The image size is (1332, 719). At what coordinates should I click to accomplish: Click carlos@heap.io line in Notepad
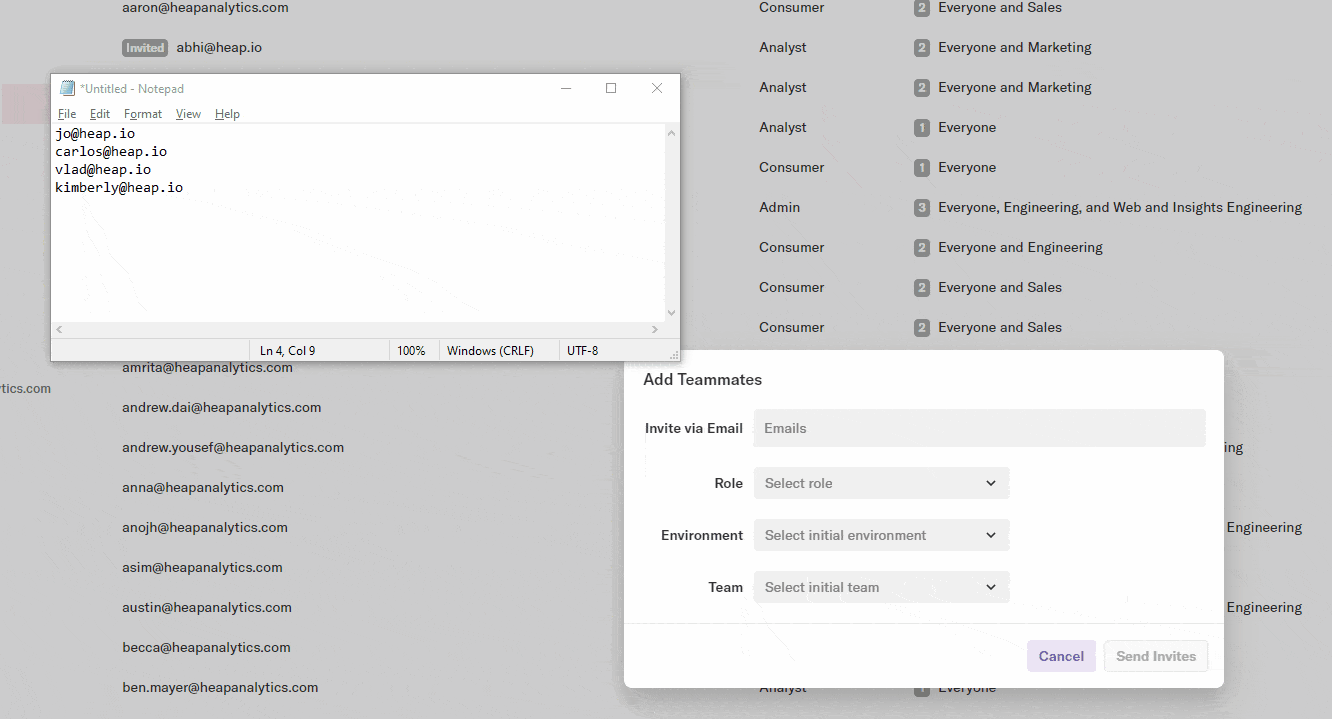click(111, 151)
